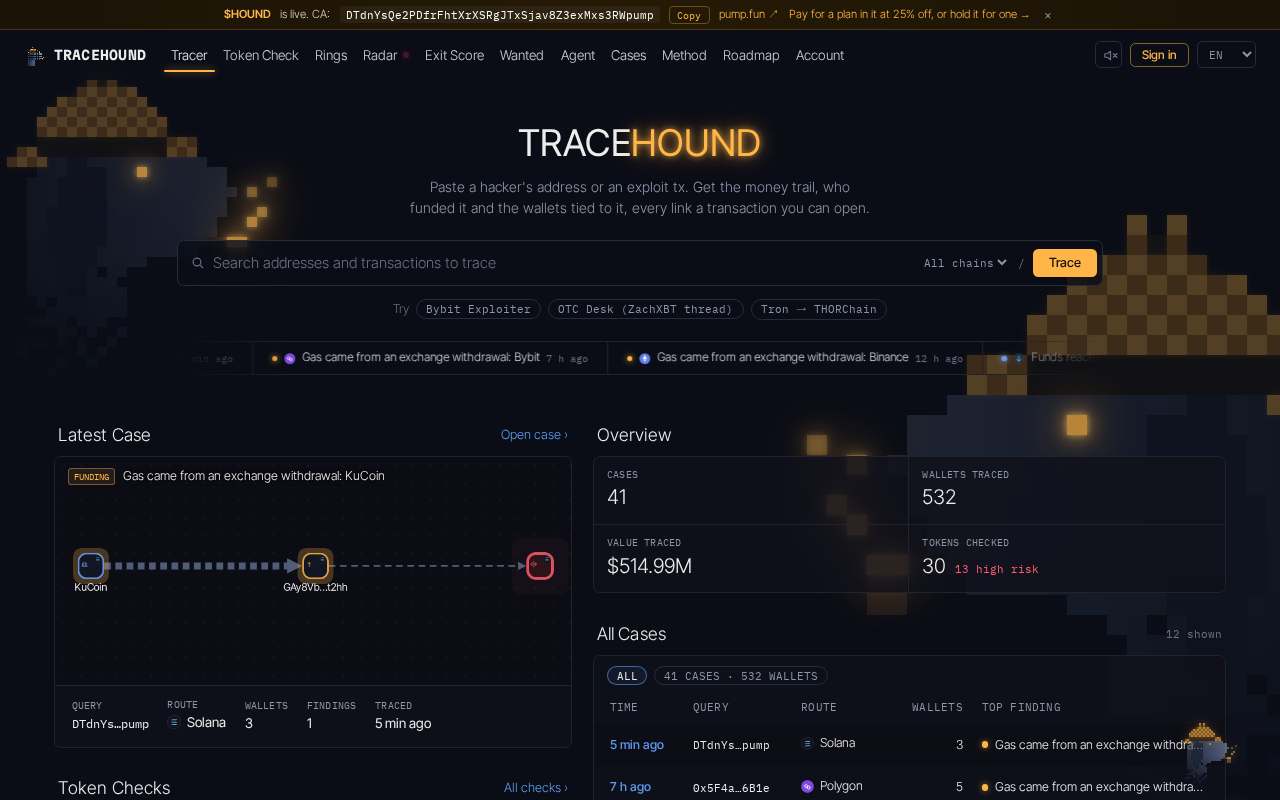Click the chain icon beside the Bybit ticker item
The height and width of the screenshot is (800, 1280).
coord(290,358)
